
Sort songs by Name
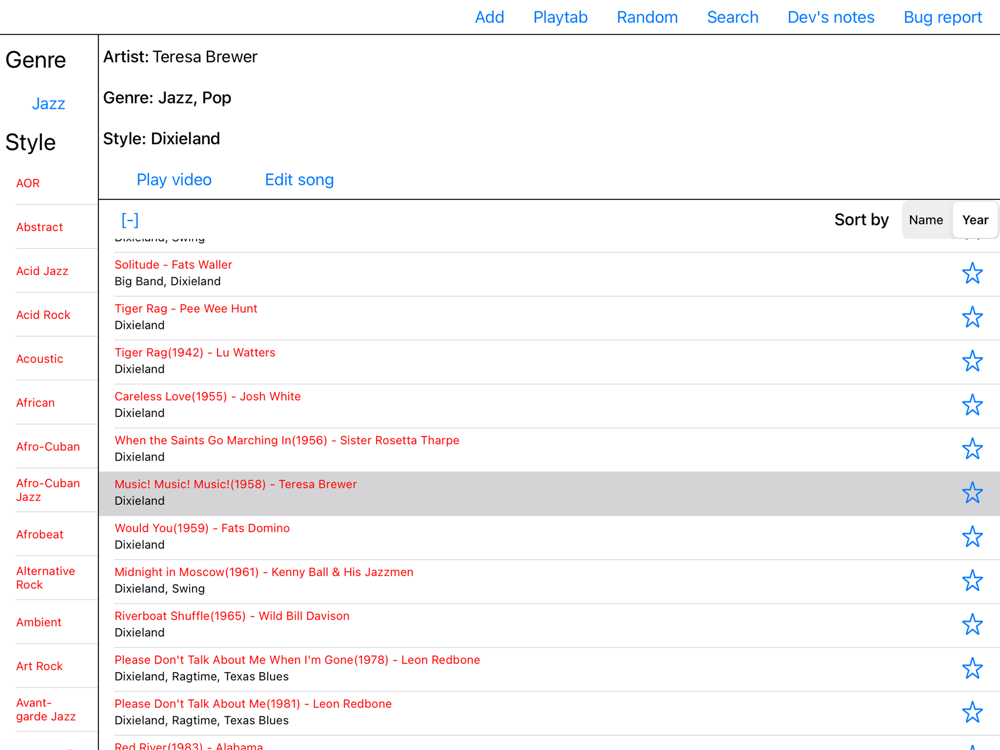point(926,220)
